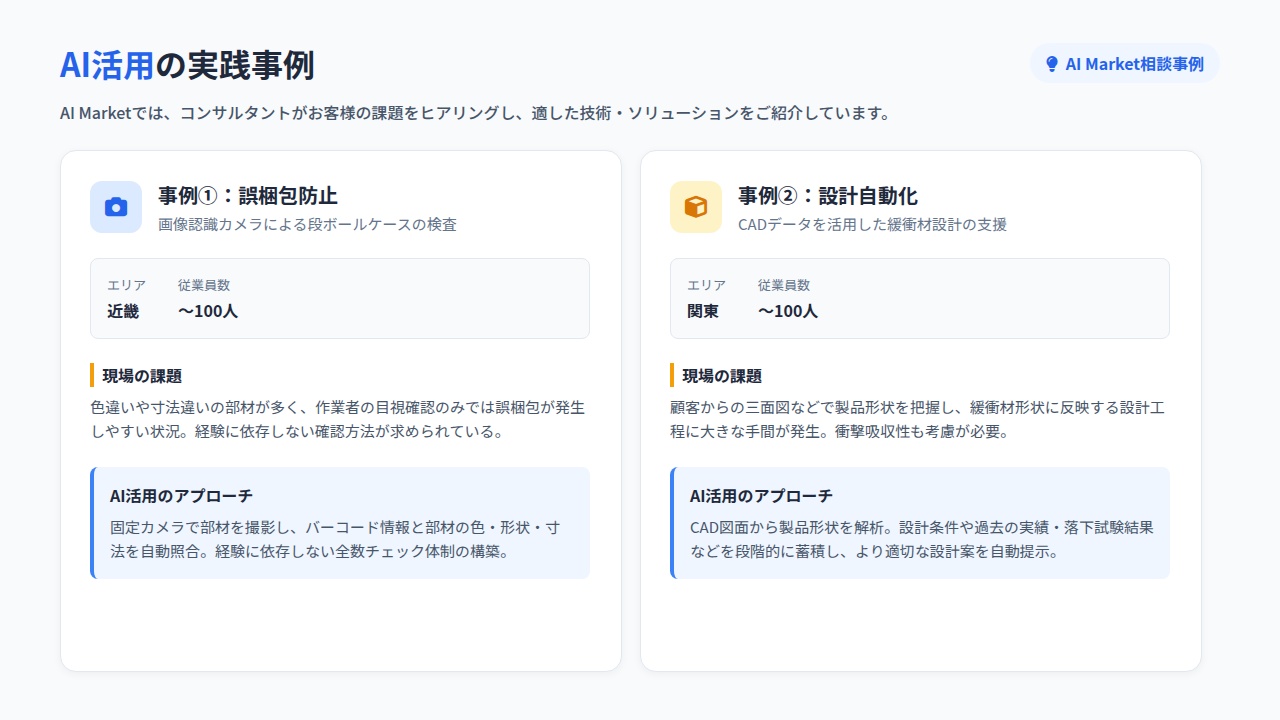Click the エリア label above 近畿
Screen dimensions: 1280x720
[127, 285]
